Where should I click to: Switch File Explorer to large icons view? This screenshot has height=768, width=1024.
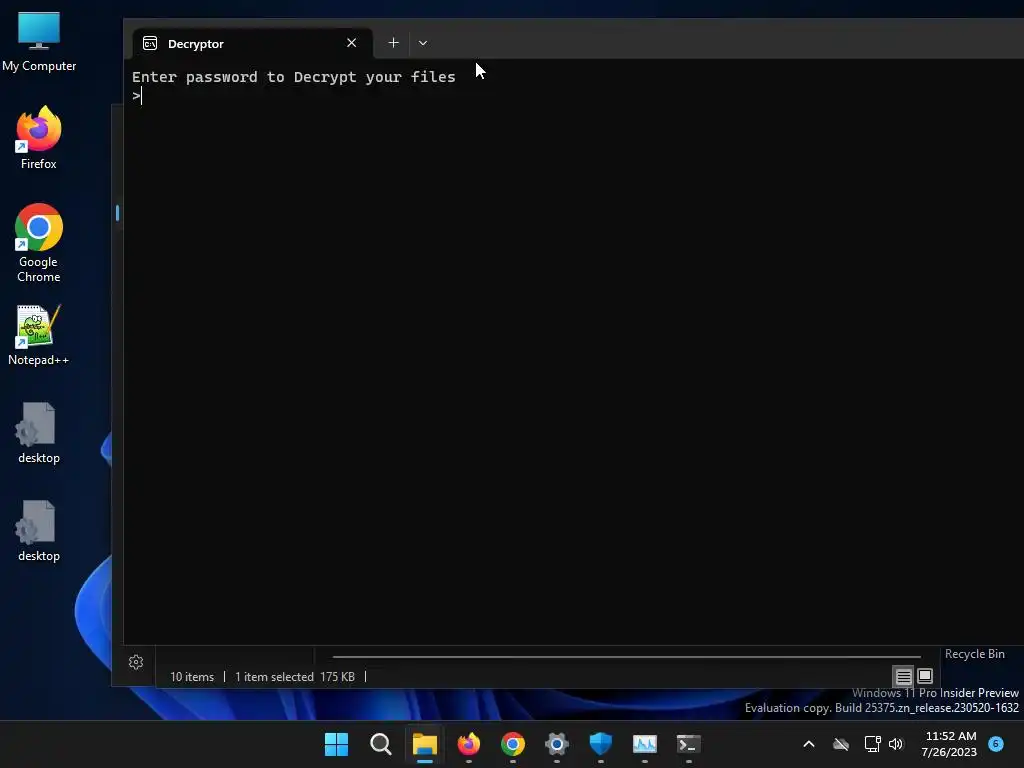[925, 676]
